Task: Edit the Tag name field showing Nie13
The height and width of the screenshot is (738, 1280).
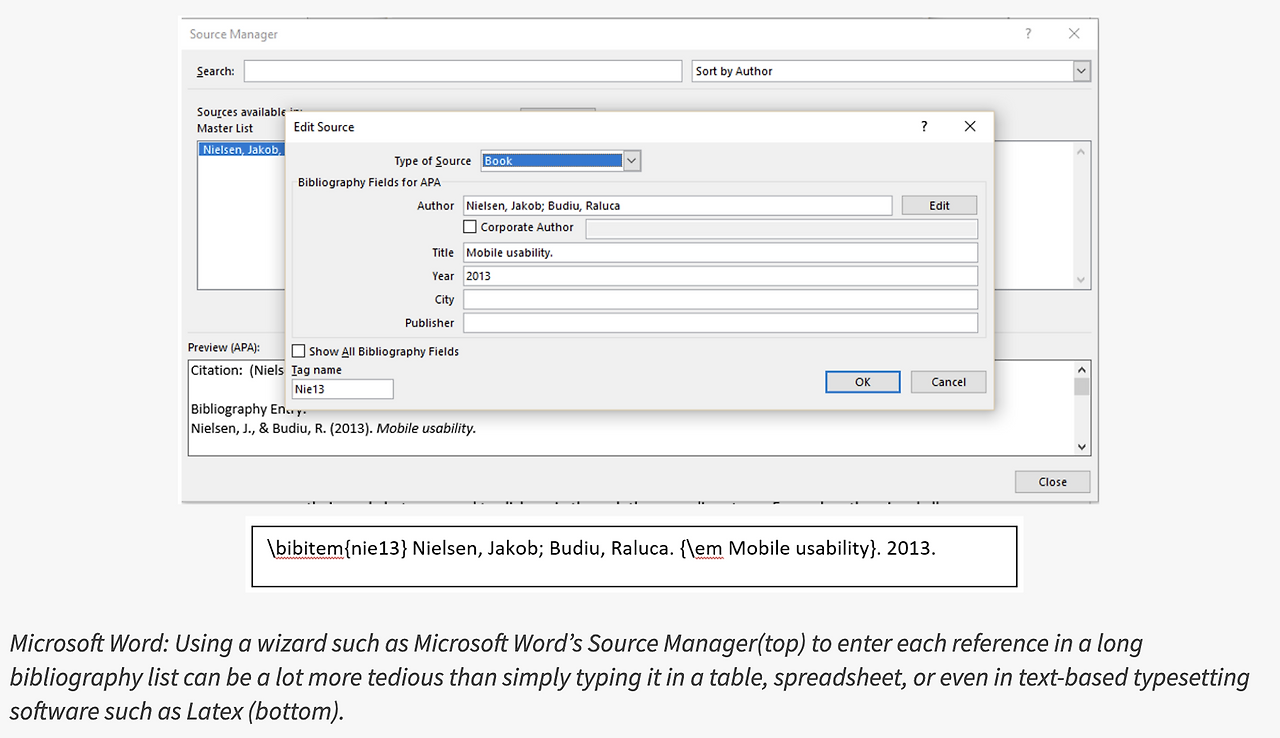Action: [x=342, y=388]
